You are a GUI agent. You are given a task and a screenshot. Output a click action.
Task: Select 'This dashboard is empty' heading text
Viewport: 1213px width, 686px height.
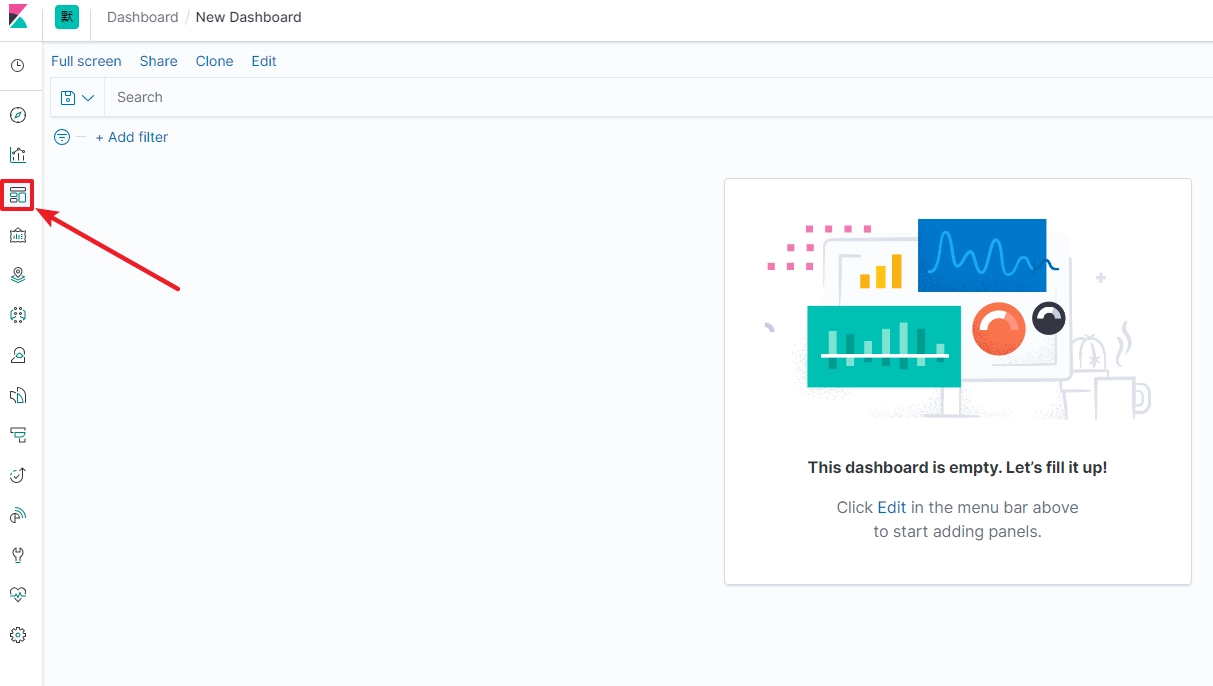click(958, 467)
